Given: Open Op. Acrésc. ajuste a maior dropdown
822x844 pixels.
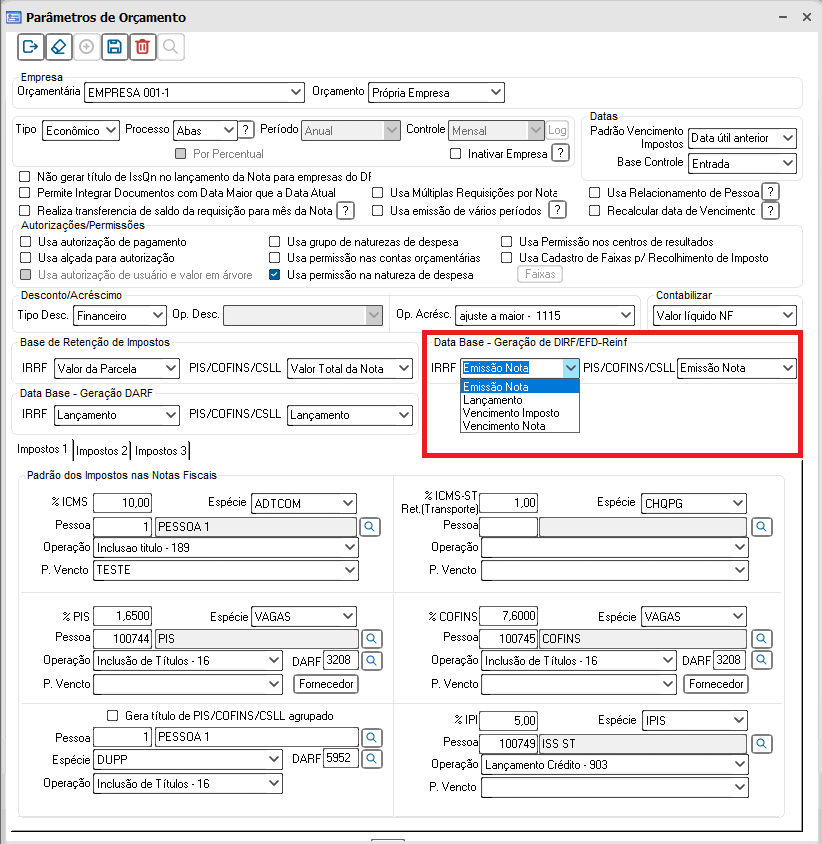Looking at the screenshot, I should tap(545, 315).
